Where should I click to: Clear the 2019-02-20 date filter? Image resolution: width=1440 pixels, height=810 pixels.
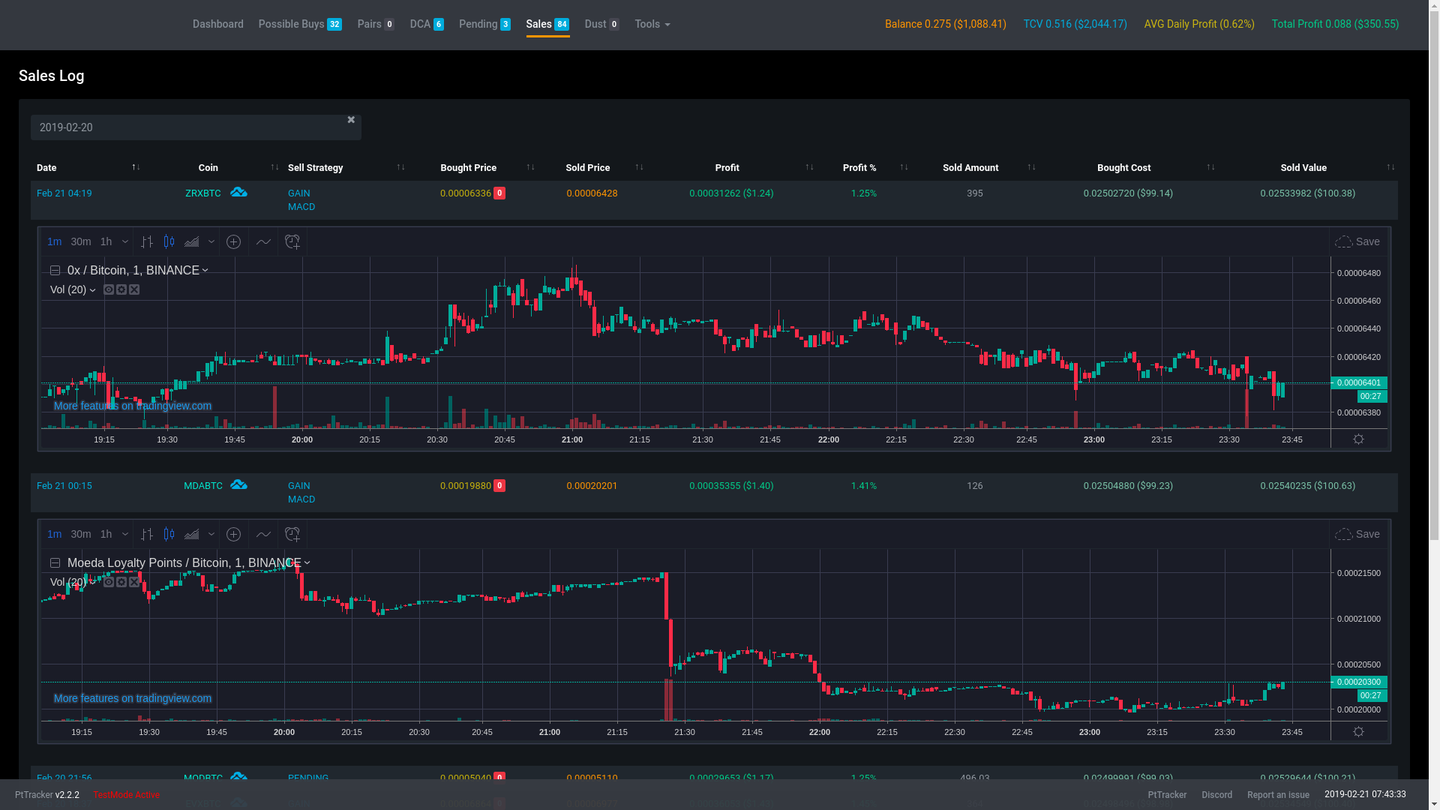351,119
